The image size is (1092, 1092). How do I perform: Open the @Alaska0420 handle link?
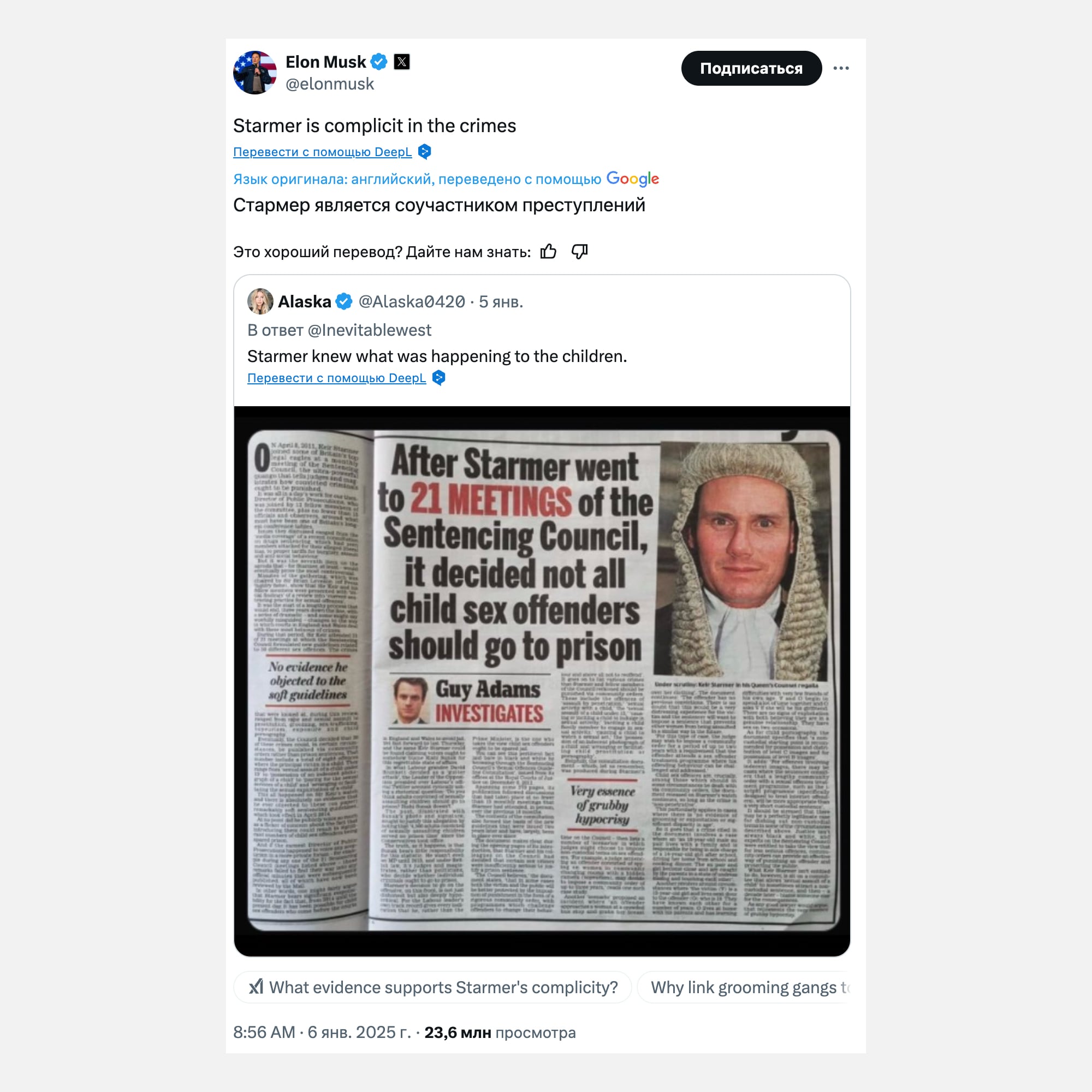pyautogui.click(x=412, y=301)
